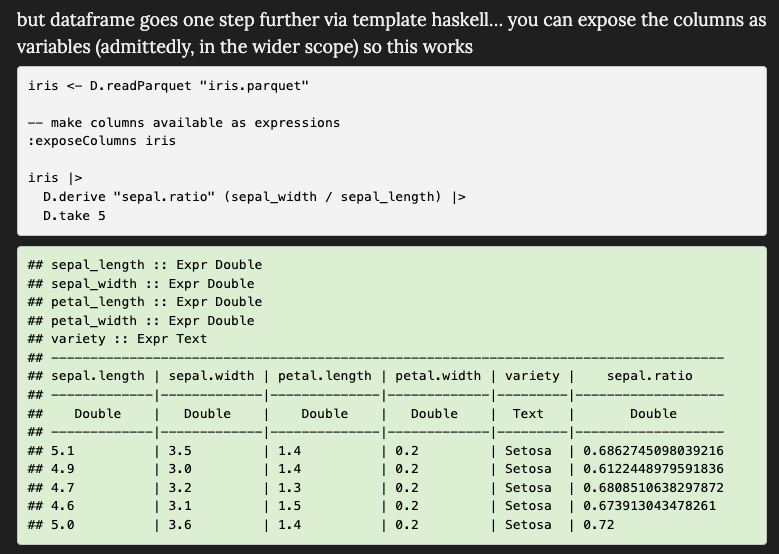The image size is (779, 554).
Task: Click the petal.width table column header
Action: [x=438, y=376]
